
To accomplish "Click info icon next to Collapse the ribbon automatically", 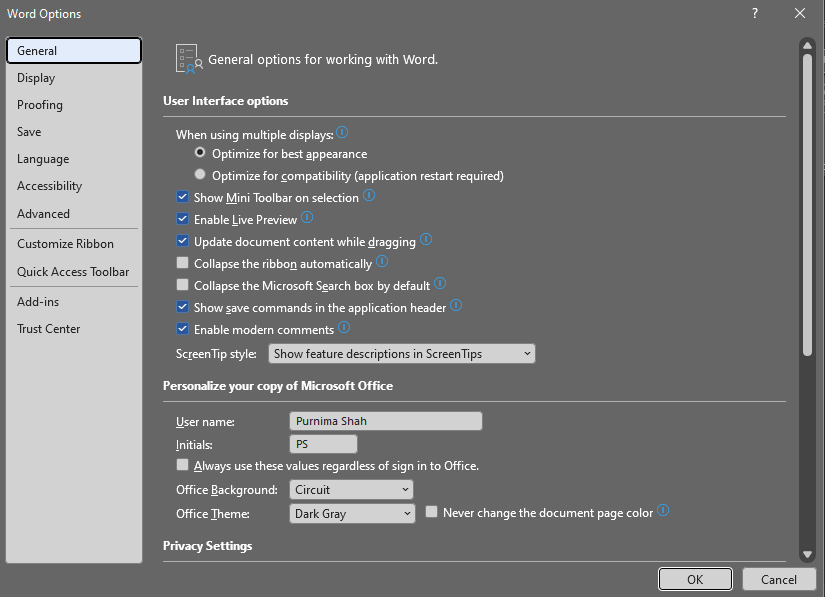I will (383, 261).
